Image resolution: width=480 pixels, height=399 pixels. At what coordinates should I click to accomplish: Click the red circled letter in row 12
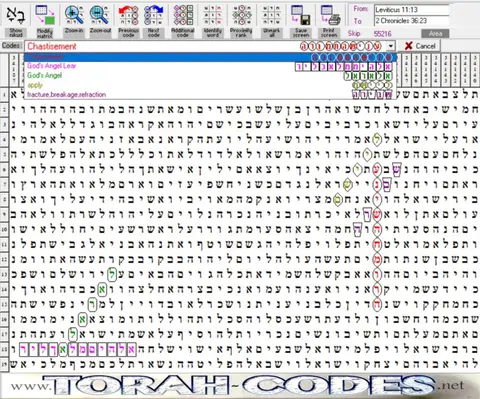377,259
